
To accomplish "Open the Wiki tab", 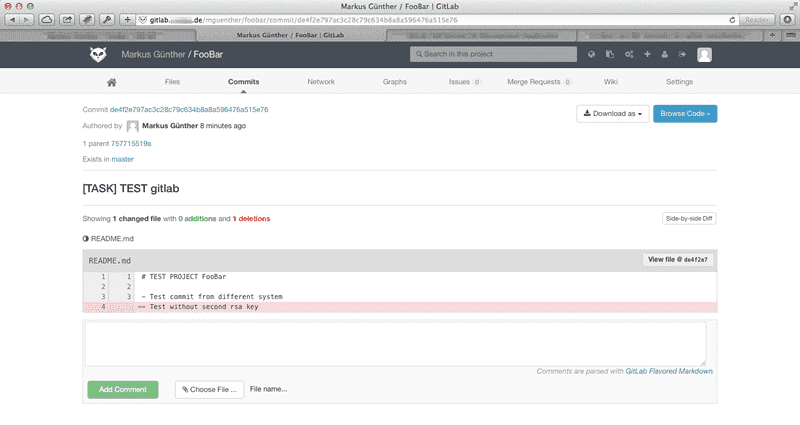I will tap(611, 82).
